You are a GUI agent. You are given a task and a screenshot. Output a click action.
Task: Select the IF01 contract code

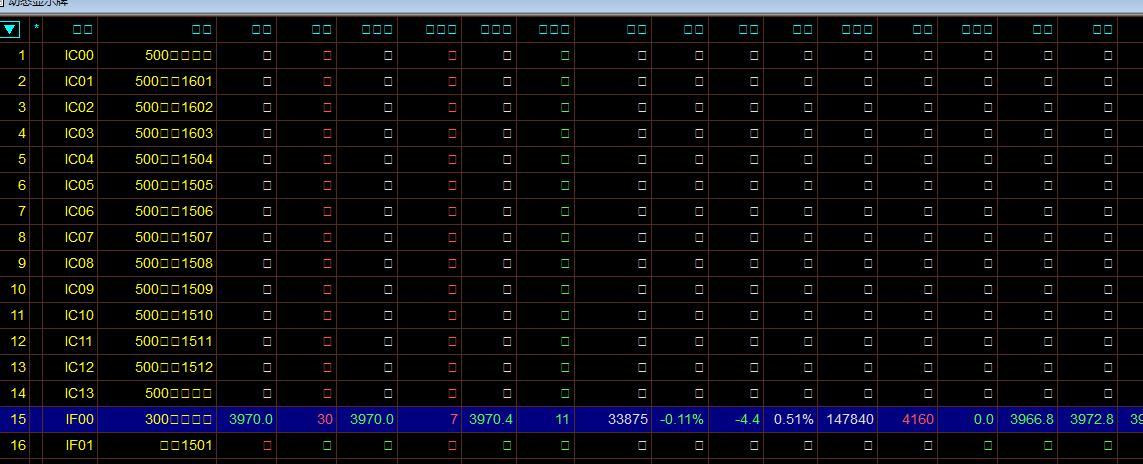pos(78,445)
